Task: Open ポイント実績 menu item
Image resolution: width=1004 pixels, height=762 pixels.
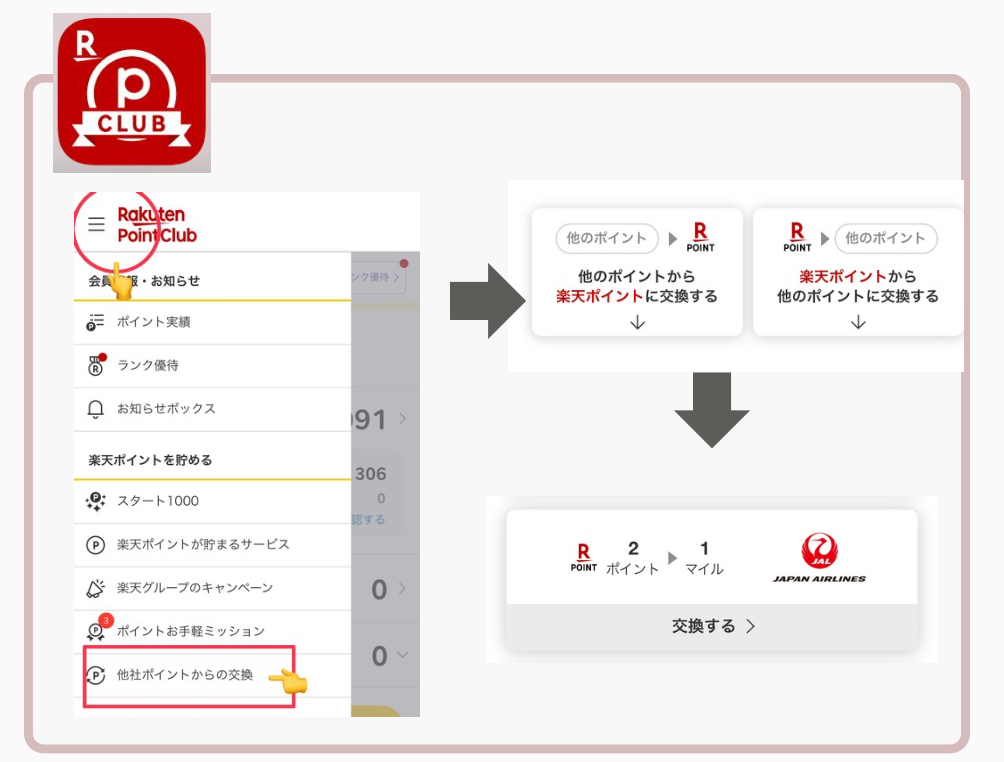Action: pyautogui.click(x=213, y=322)
